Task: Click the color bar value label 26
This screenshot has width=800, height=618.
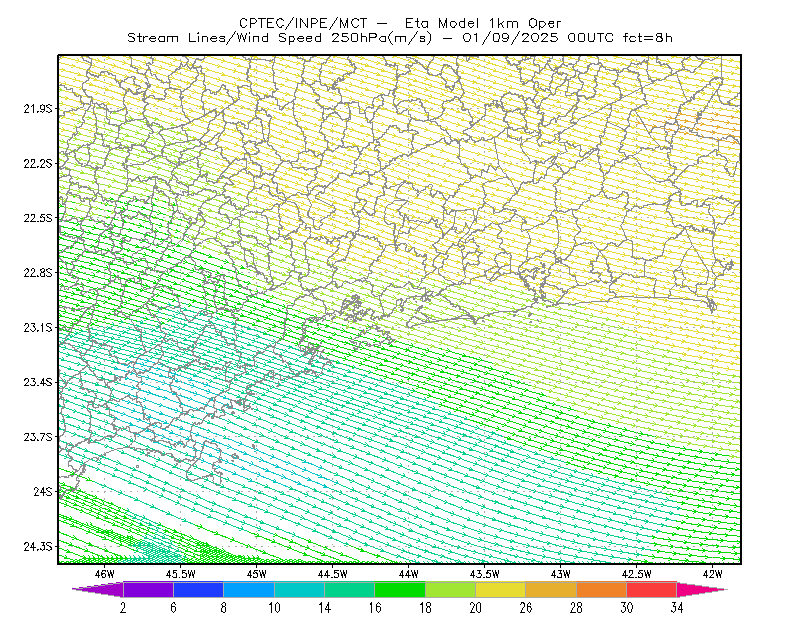Action: click(x=526, y=608)
